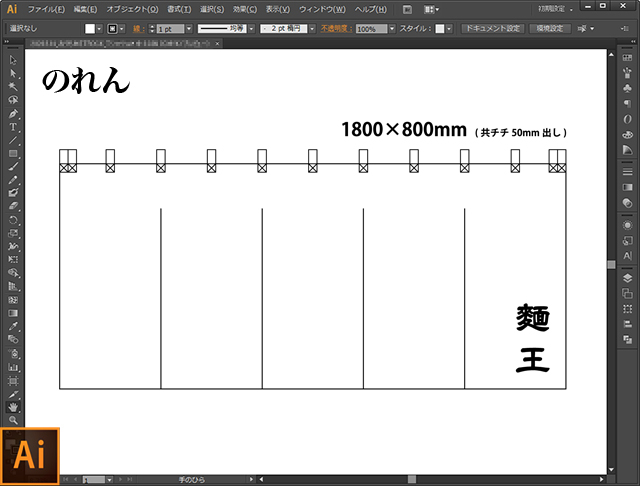The width and height of the screenshot is (640, 486).
Task: Toggle the Hand tool
Action: 13,407
